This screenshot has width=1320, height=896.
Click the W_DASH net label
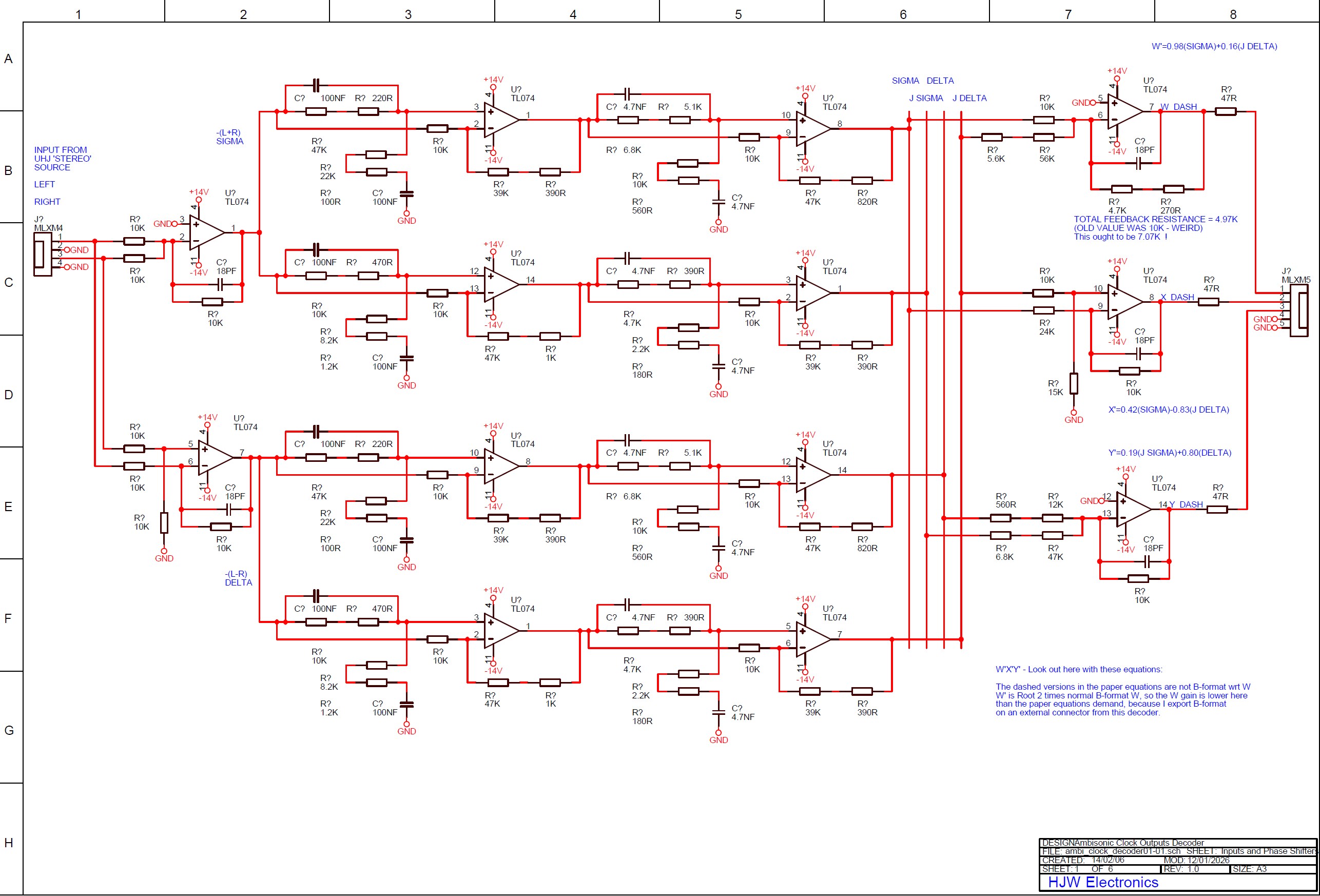coord(1178,107)
